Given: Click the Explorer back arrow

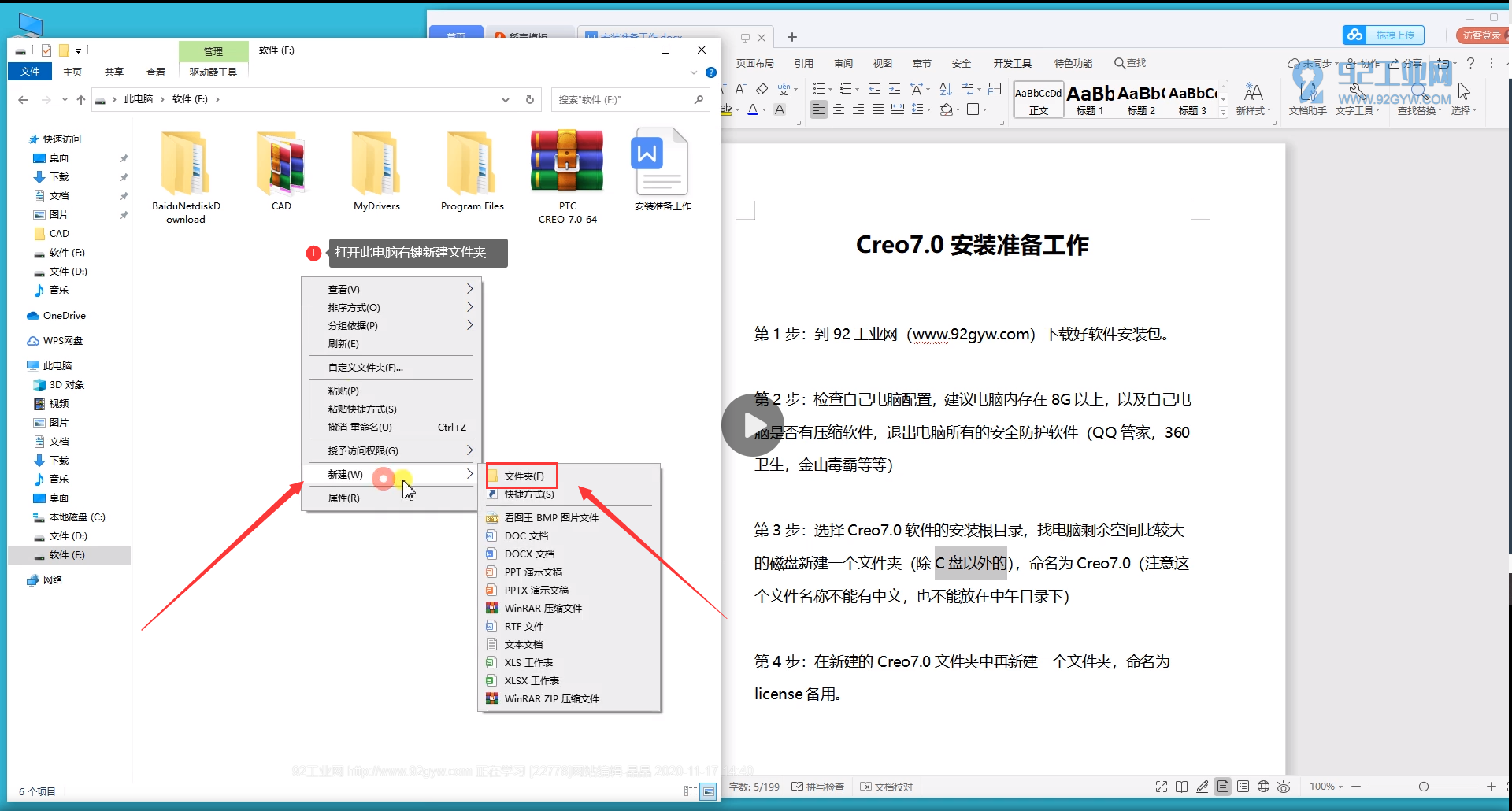Looking at the screenshot, I should tap(23, 100).
